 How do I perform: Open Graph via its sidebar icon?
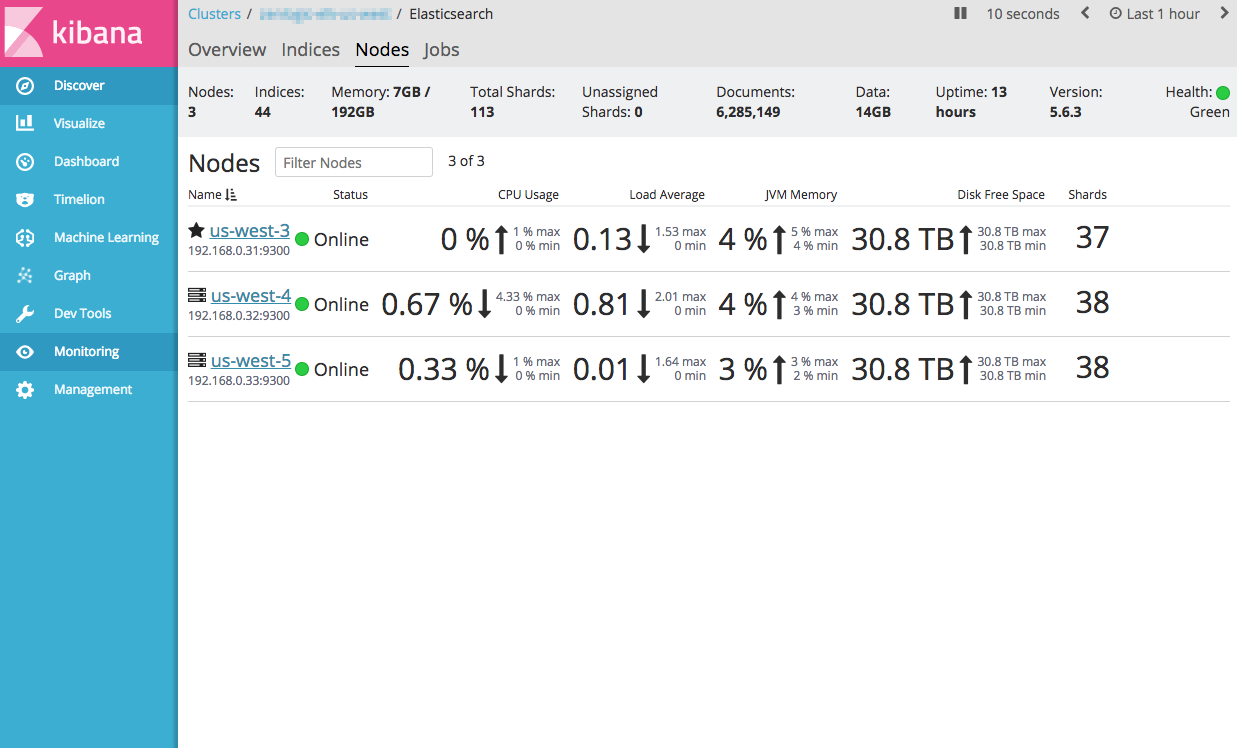tap(25, 276)
